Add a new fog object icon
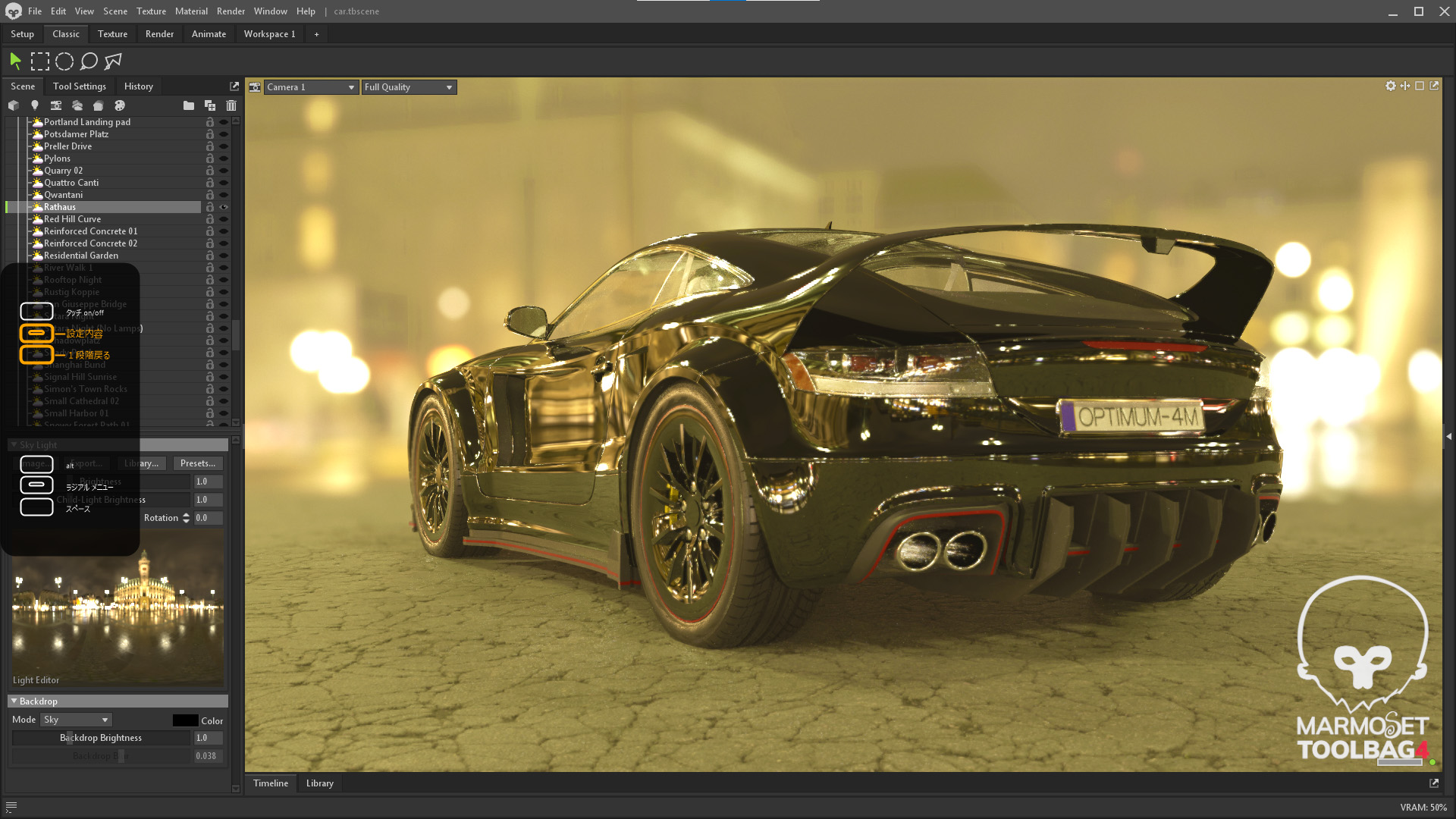The image size is (1456, 819). 77,105
